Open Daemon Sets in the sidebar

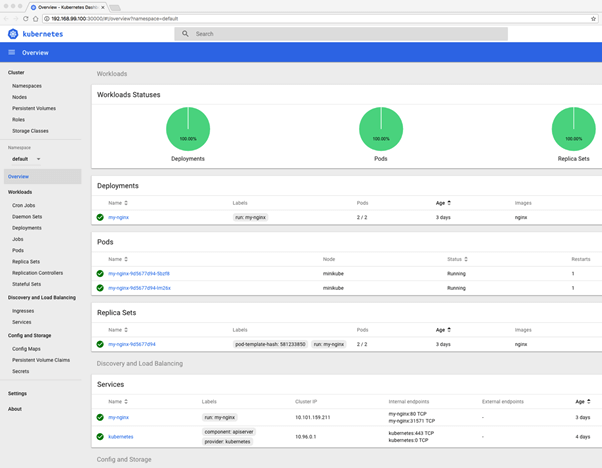pyautogui.click(x=27, y=217)
